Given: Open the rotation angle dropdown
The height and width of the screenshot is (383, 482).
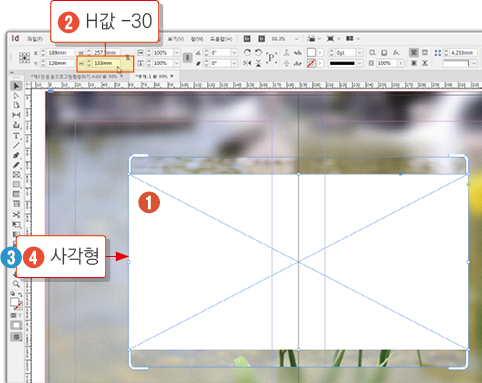Looking at the screenshot, I should pos(234,53).
